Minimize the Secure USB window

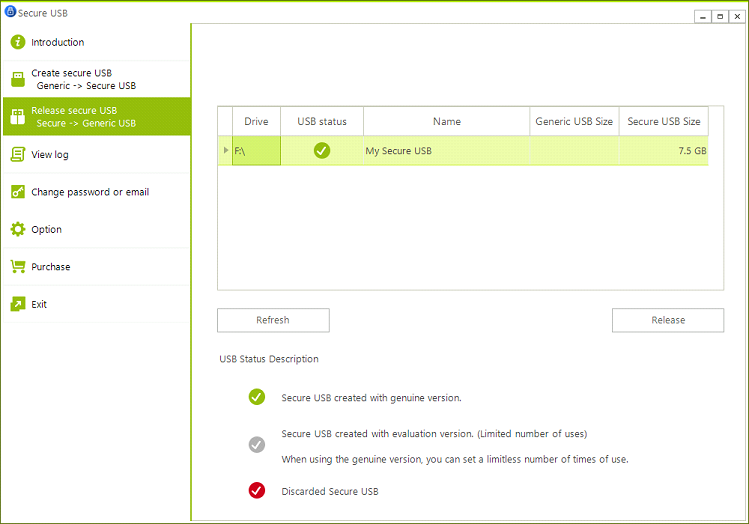(x=704, y=16)
